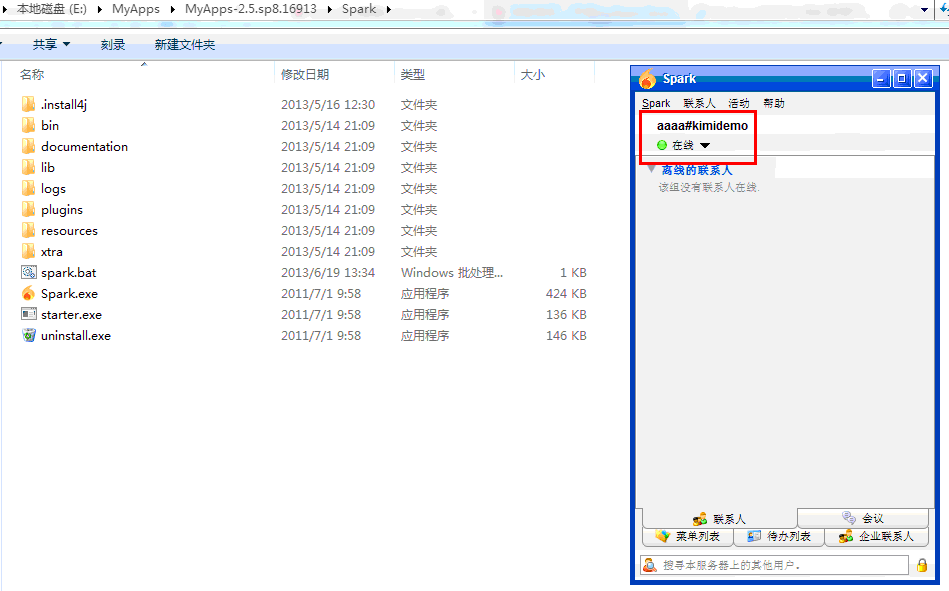Click the lib folder icon
The image size is (949, 591).
click(28, 167)
